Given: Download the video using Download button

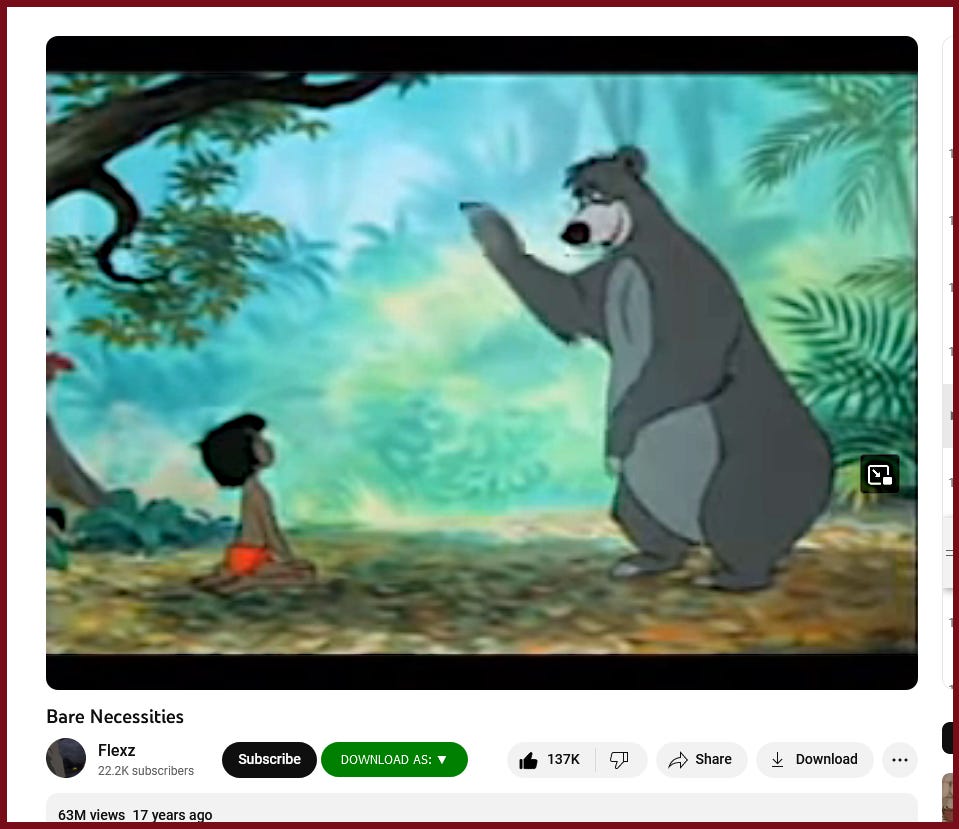Looking at the screenshot, I should pyautogui.click(x=815, y=760).
